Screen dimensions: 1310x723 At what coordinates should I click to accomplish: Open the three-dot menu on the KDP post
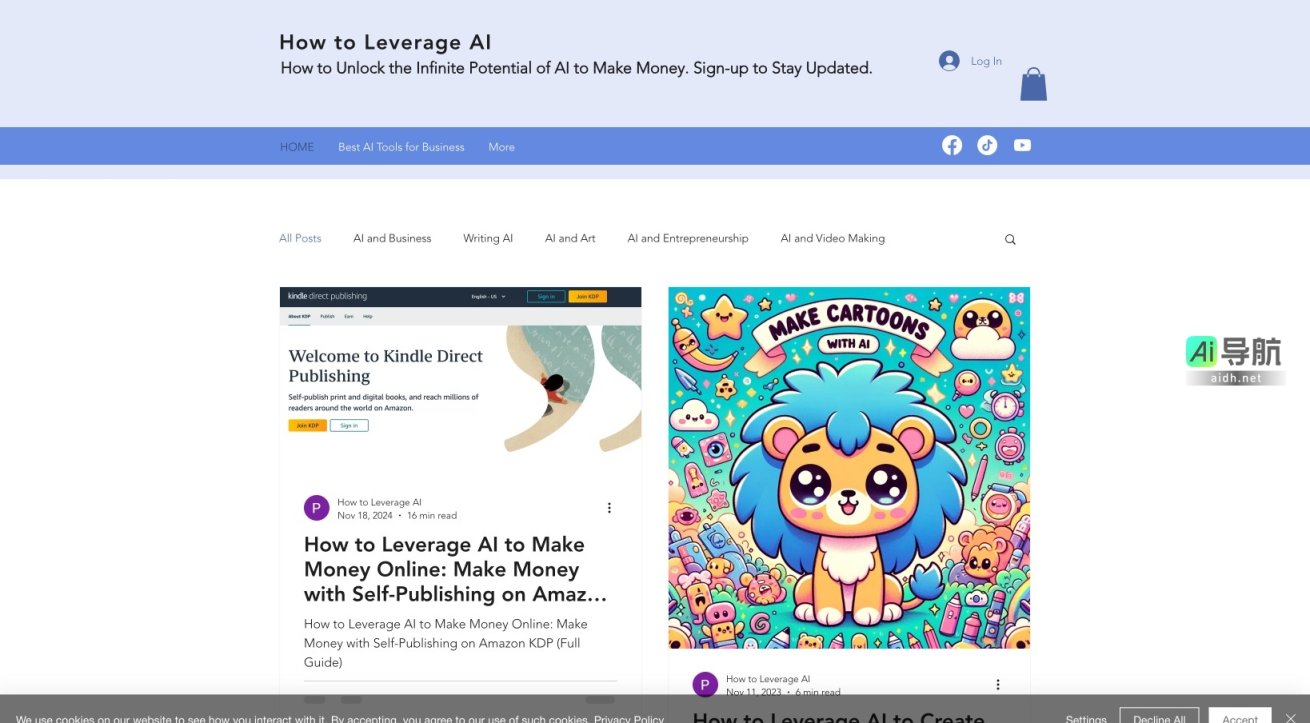pyautogui.click(x=609, y=507)
